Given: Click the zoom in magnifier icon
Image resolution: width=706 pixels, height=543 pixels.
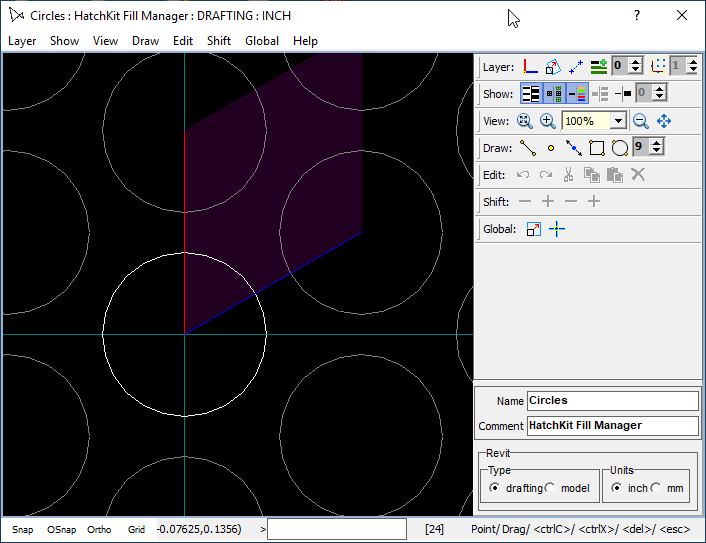Looking at the screenshot, I should click(548, 121).
